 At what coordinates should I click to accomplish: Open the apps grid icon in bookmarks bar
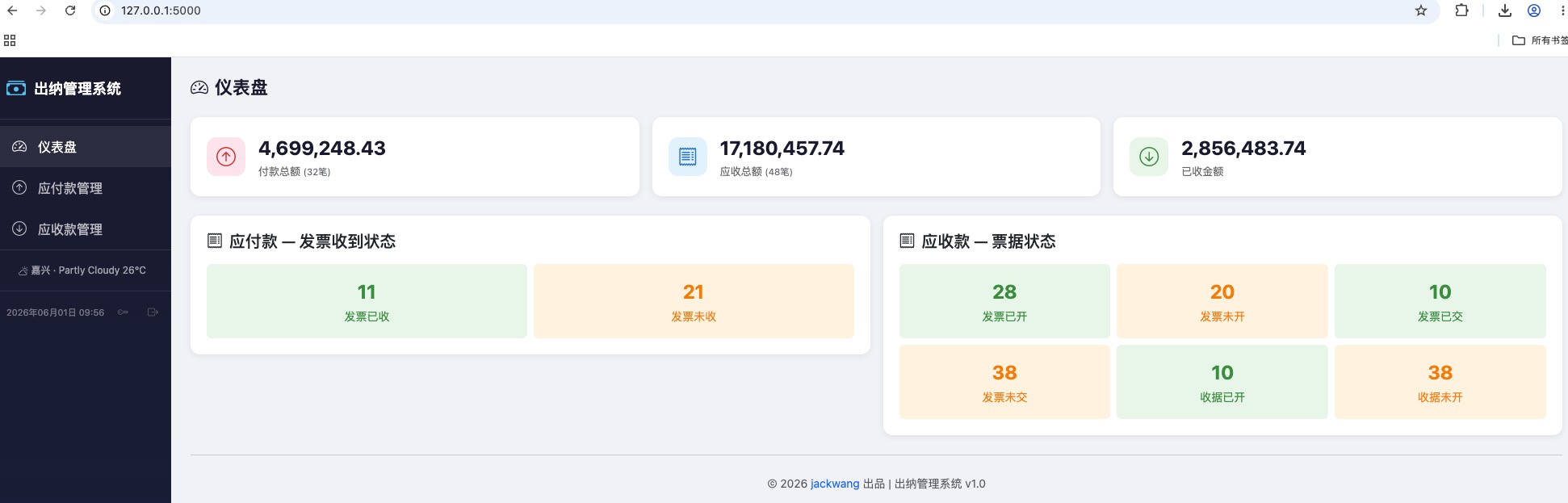pos(10,40)
